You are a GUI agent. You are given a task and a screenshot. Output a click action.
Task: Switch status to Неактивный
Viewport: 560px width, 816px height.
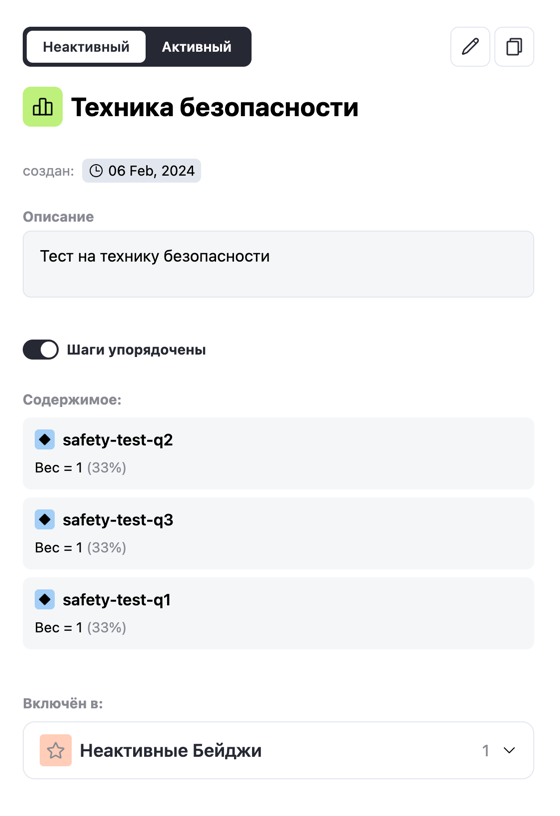86,47
